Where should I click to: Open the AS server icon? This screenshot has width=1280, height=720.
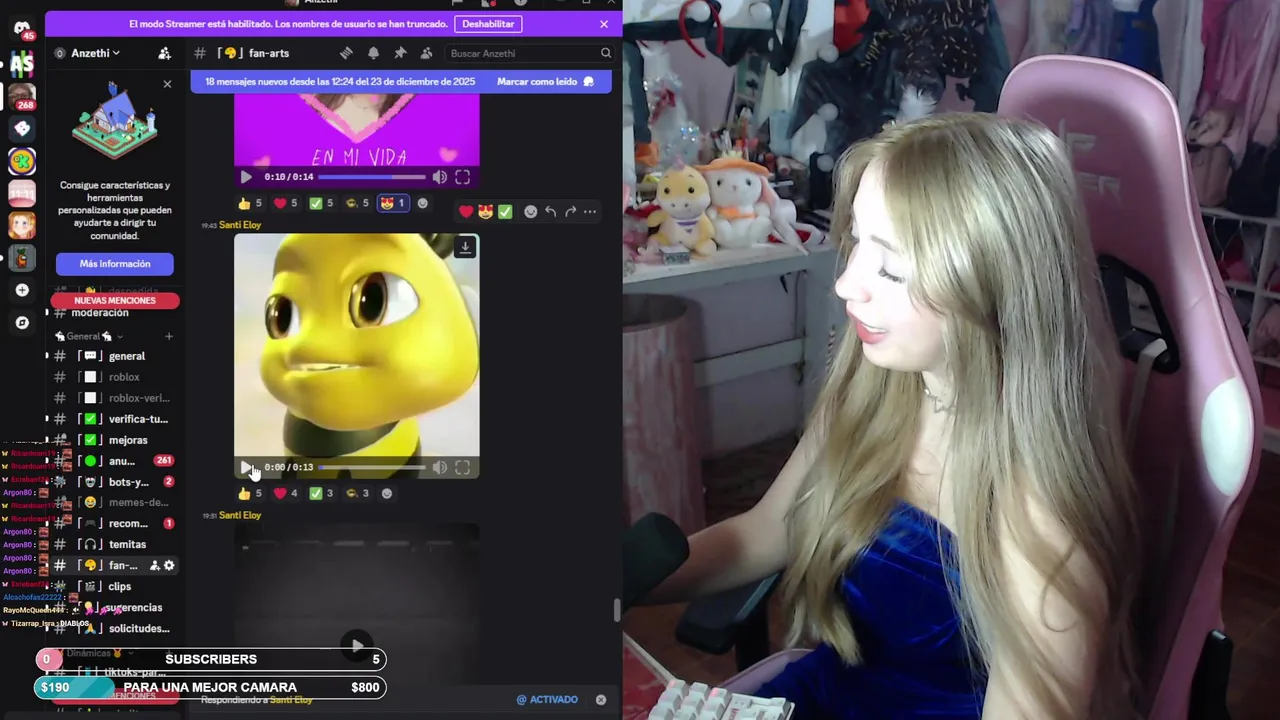[x=22, y=64]
